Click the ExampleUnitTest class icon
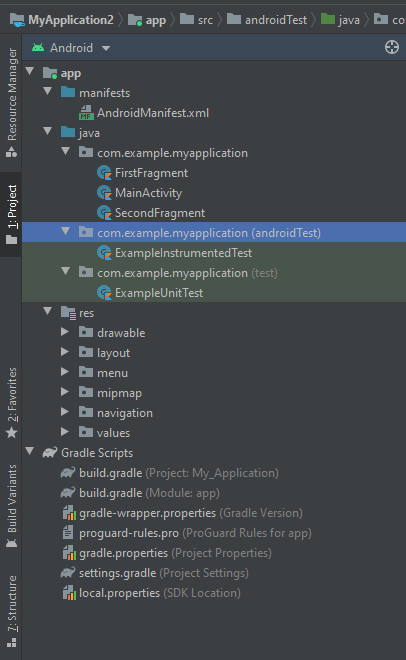Image resolution: width=406 pixels, height=660 pixels. (x=104, y=293)
